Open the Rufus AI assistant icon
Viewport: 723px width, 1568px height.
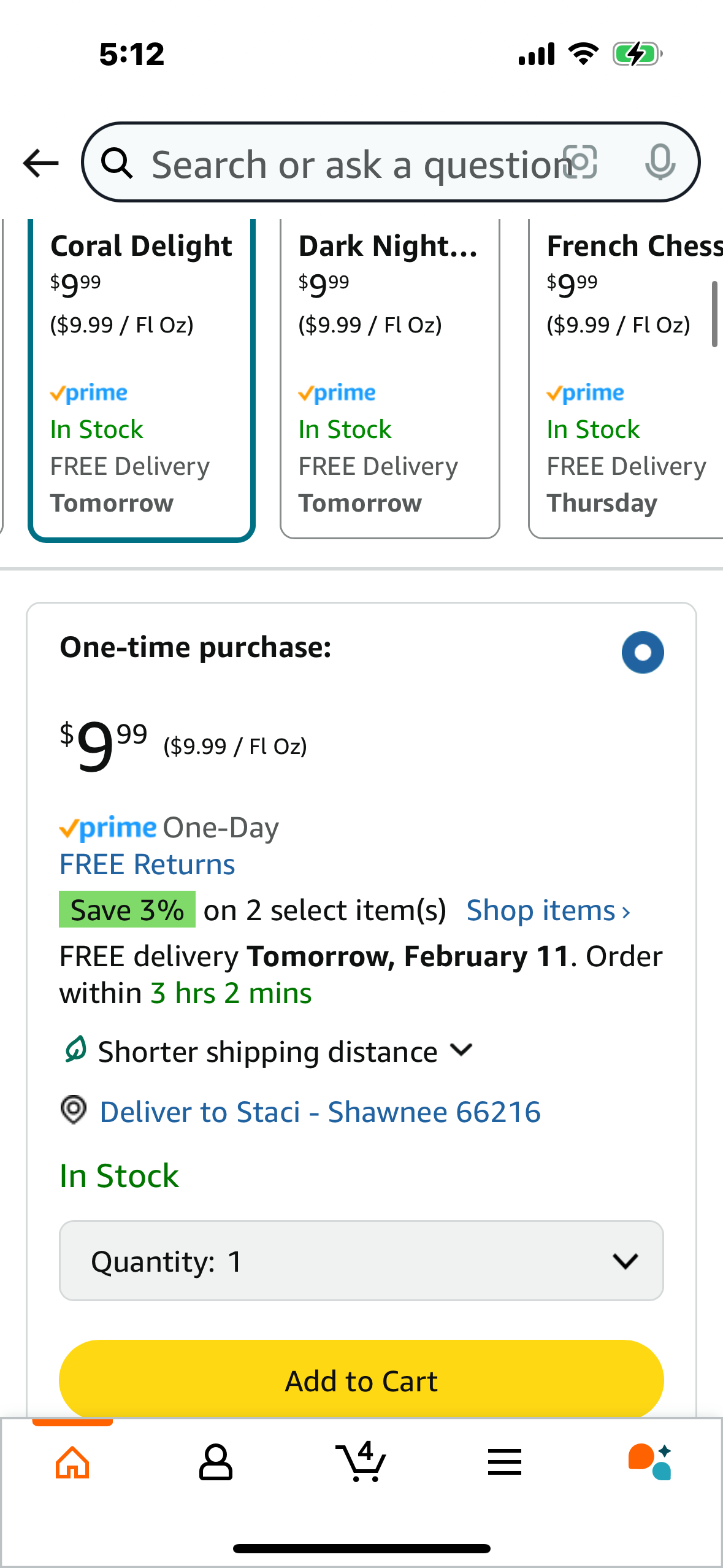coord(650,1462)
